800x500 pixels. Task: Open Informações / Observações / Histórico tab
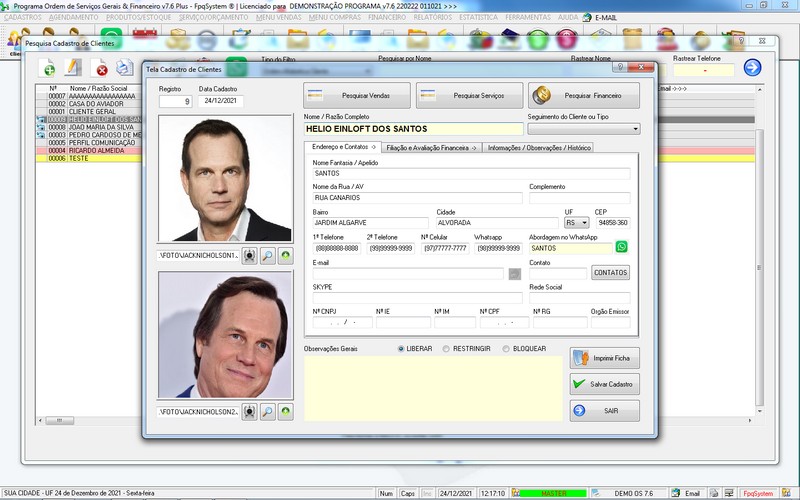click(x=539, y=148)
